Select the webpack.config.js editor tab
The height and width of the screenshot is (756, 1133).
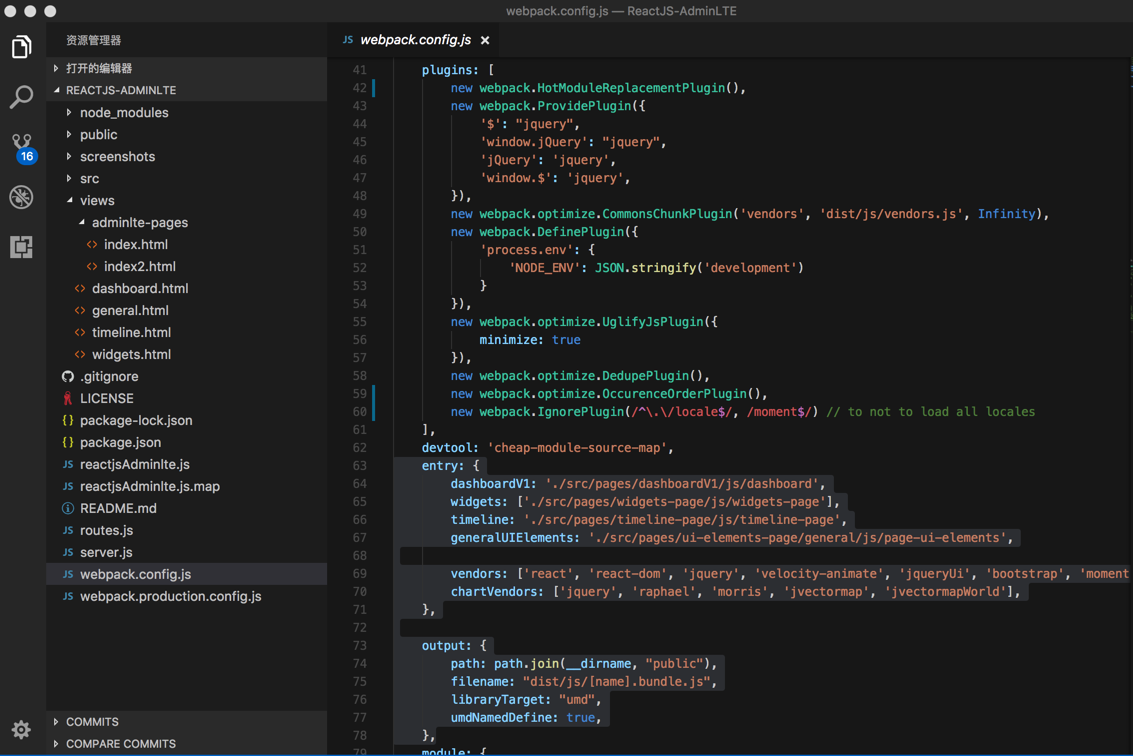414,41
